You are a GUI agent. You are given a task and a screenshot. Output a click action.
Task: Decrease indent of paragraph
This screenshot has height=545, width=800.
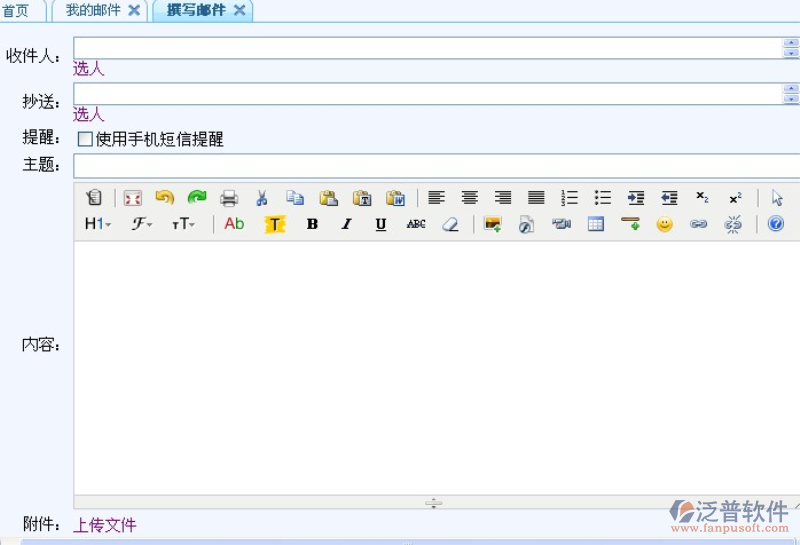669,197
